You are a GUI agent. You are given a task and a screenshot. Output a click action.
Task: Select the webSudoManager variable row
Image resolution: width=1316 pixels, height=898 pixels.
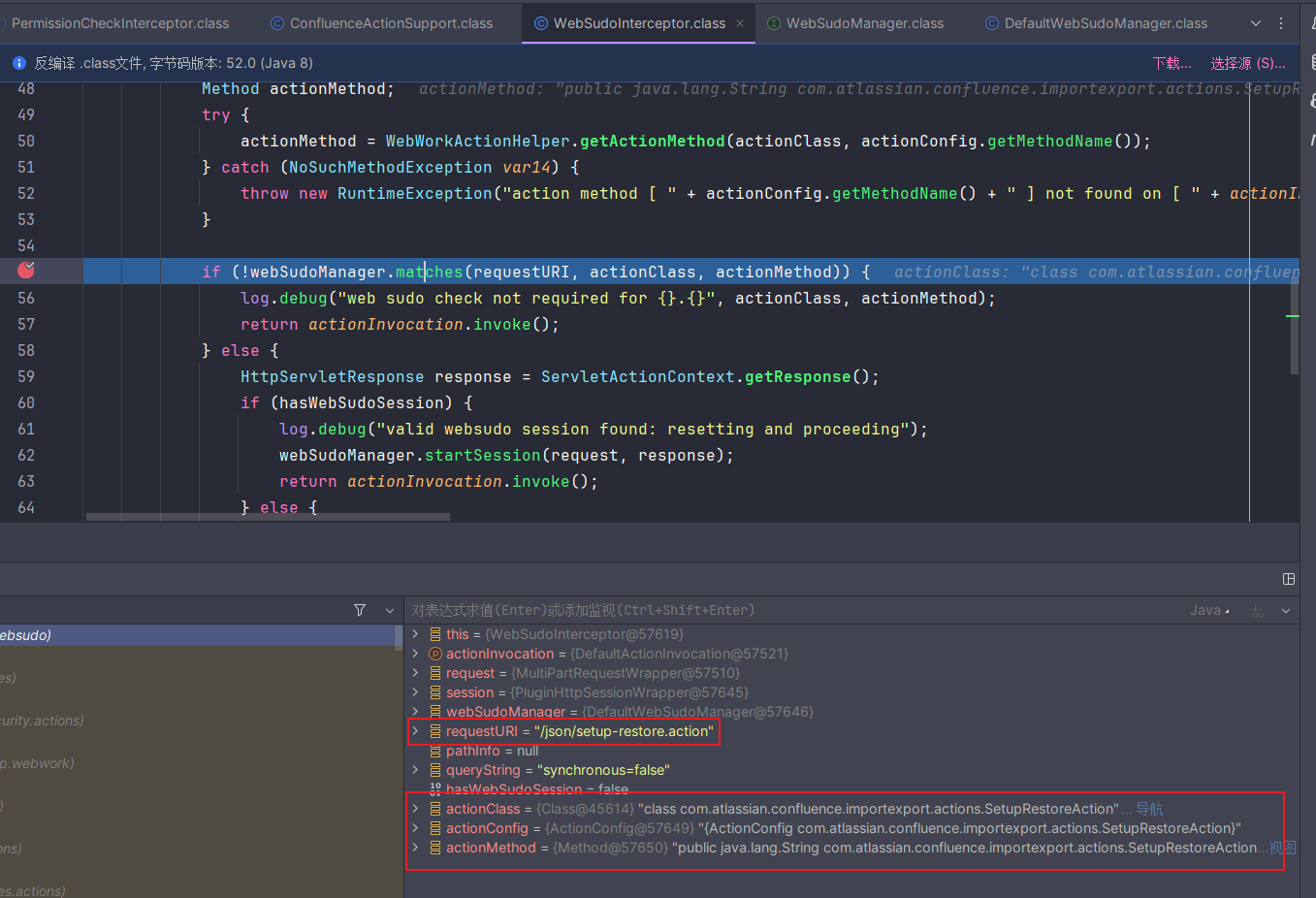tap(851, 712)
